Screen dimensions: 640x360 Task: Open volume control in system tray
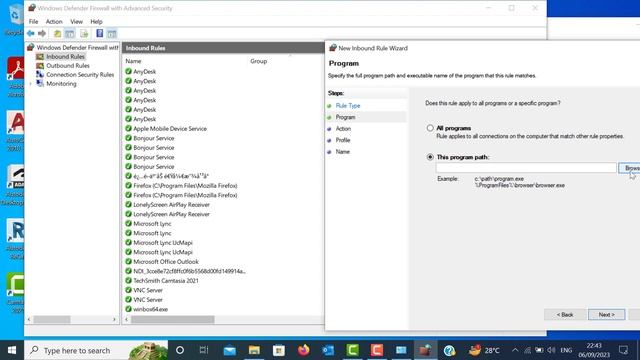(x=551, y=350)
